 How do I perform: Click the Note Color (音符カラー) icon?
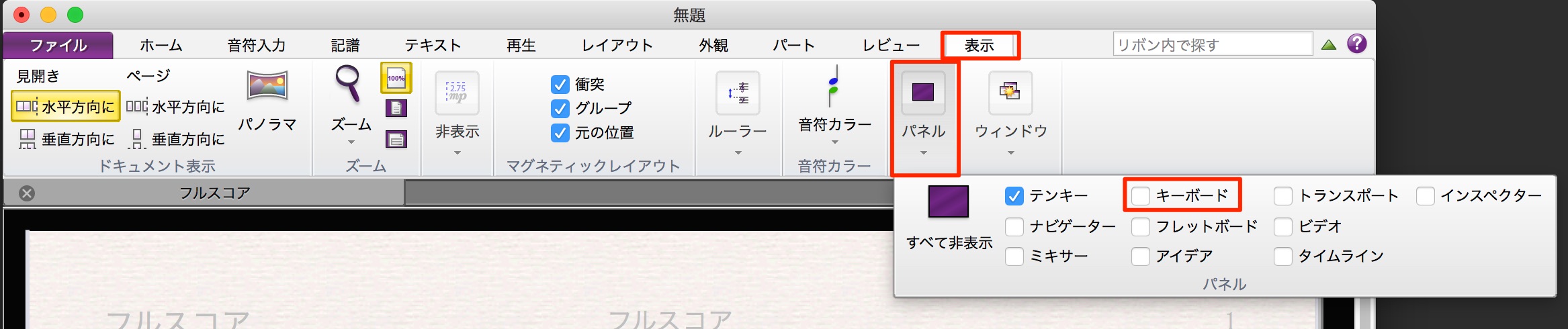[833, 86]
